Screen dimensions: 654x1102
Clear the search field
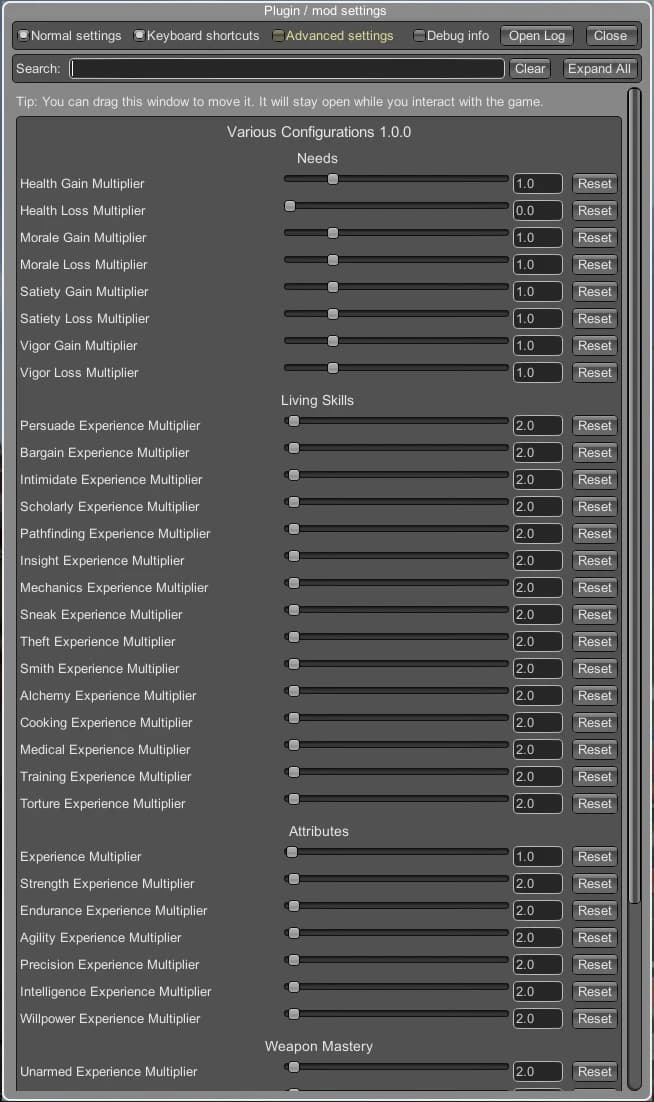pos(530,69)
